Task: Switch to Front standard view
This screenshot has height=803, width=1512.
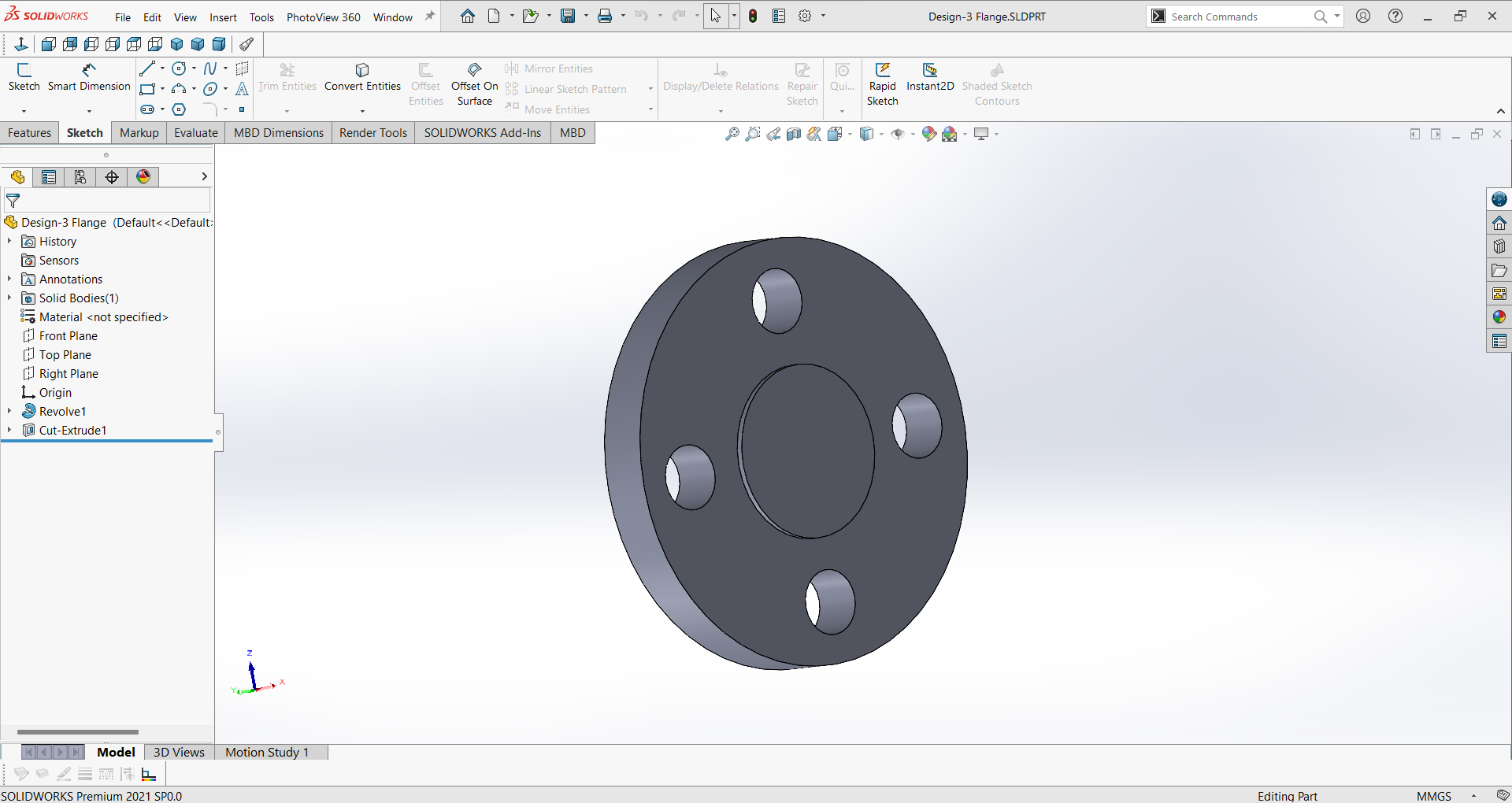Action: point(48,44)
